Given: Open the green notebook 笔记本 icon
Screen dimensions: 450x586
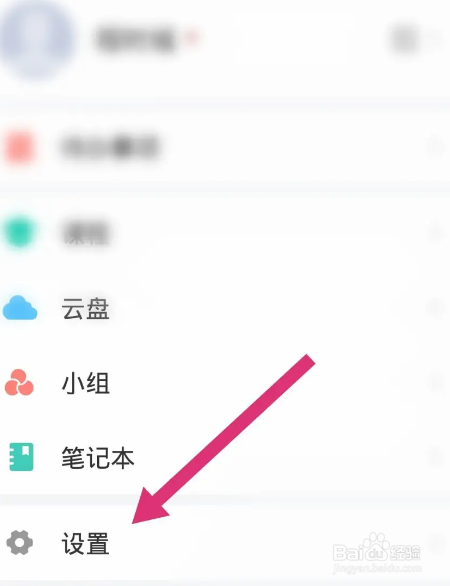Looking at the screenshot, I should pos(21,457).
